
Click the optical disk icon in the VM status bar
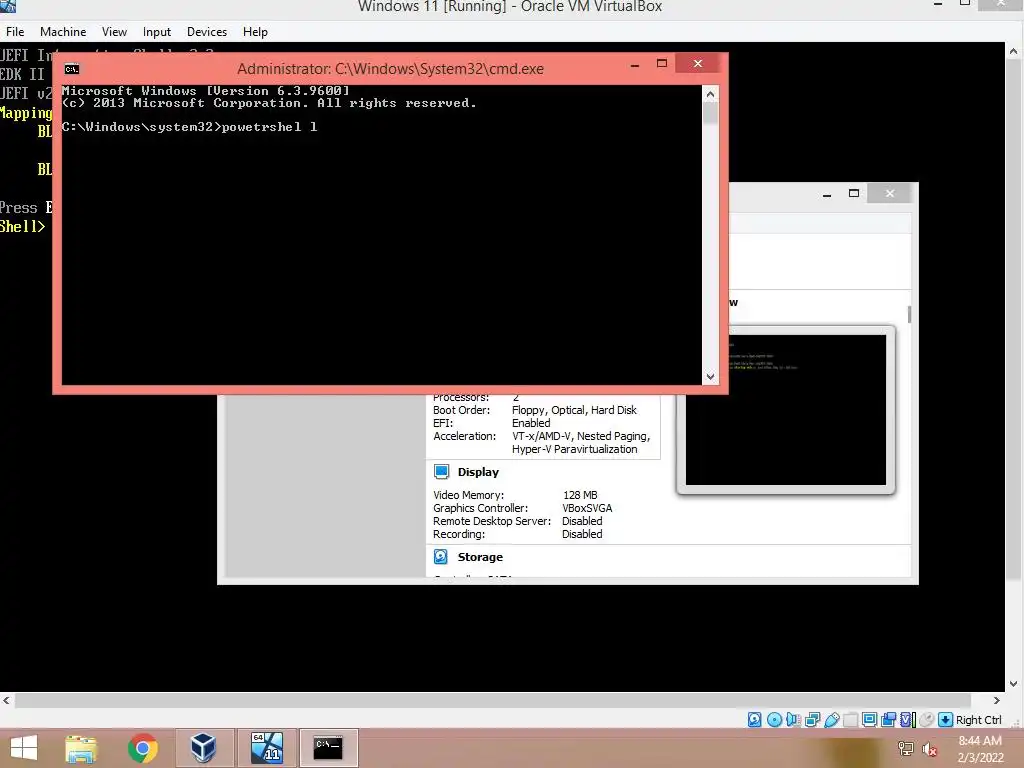(775, 720)
